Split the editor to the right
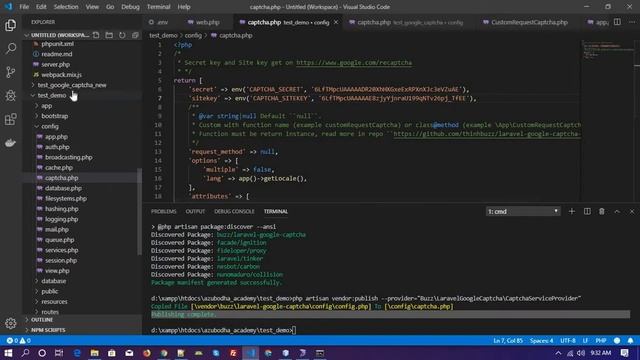The width and height of the screenshot is (640, 360). pos(617,22)
